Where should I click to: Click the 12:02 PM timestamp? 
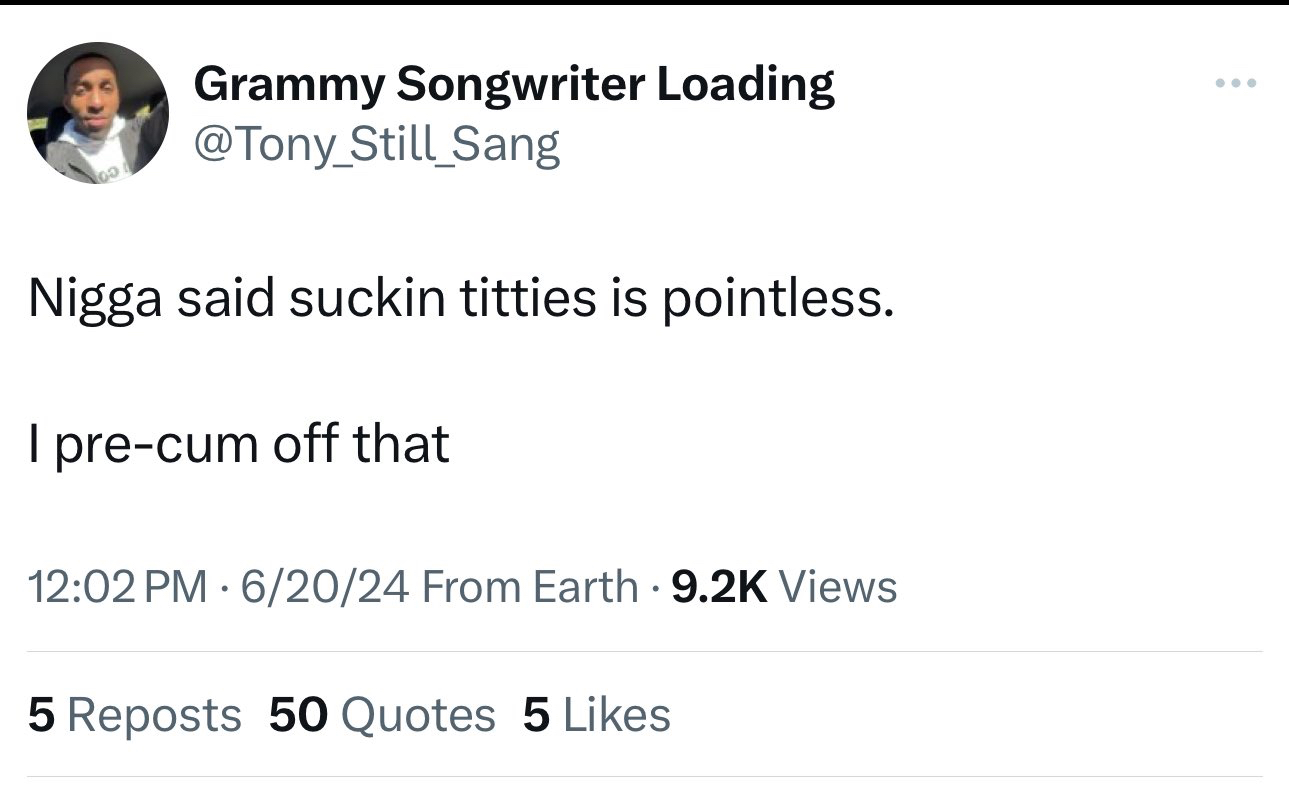tap(118, 586)
